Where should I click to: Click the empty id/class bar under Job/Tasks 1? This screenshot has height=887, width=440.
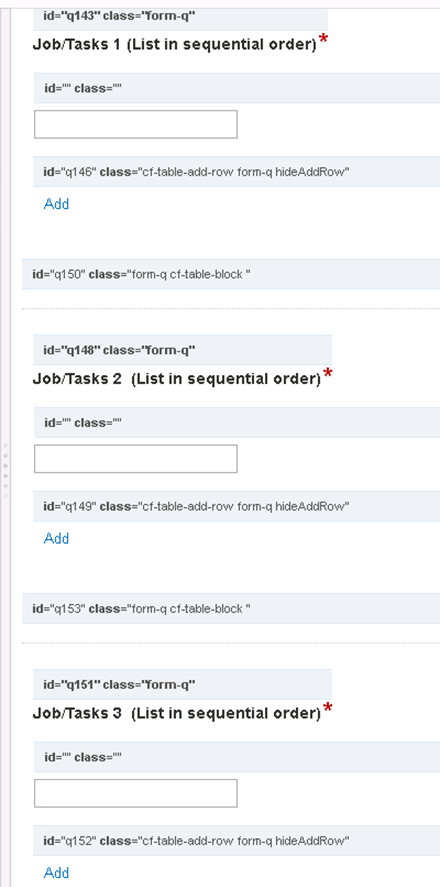click(236, 88)
